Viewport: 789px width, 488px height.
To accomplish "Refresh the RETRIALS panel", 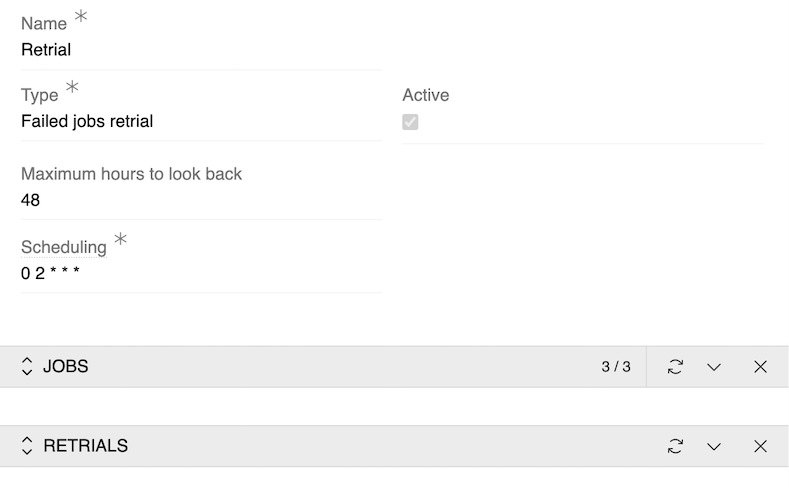I will [675, 446].
